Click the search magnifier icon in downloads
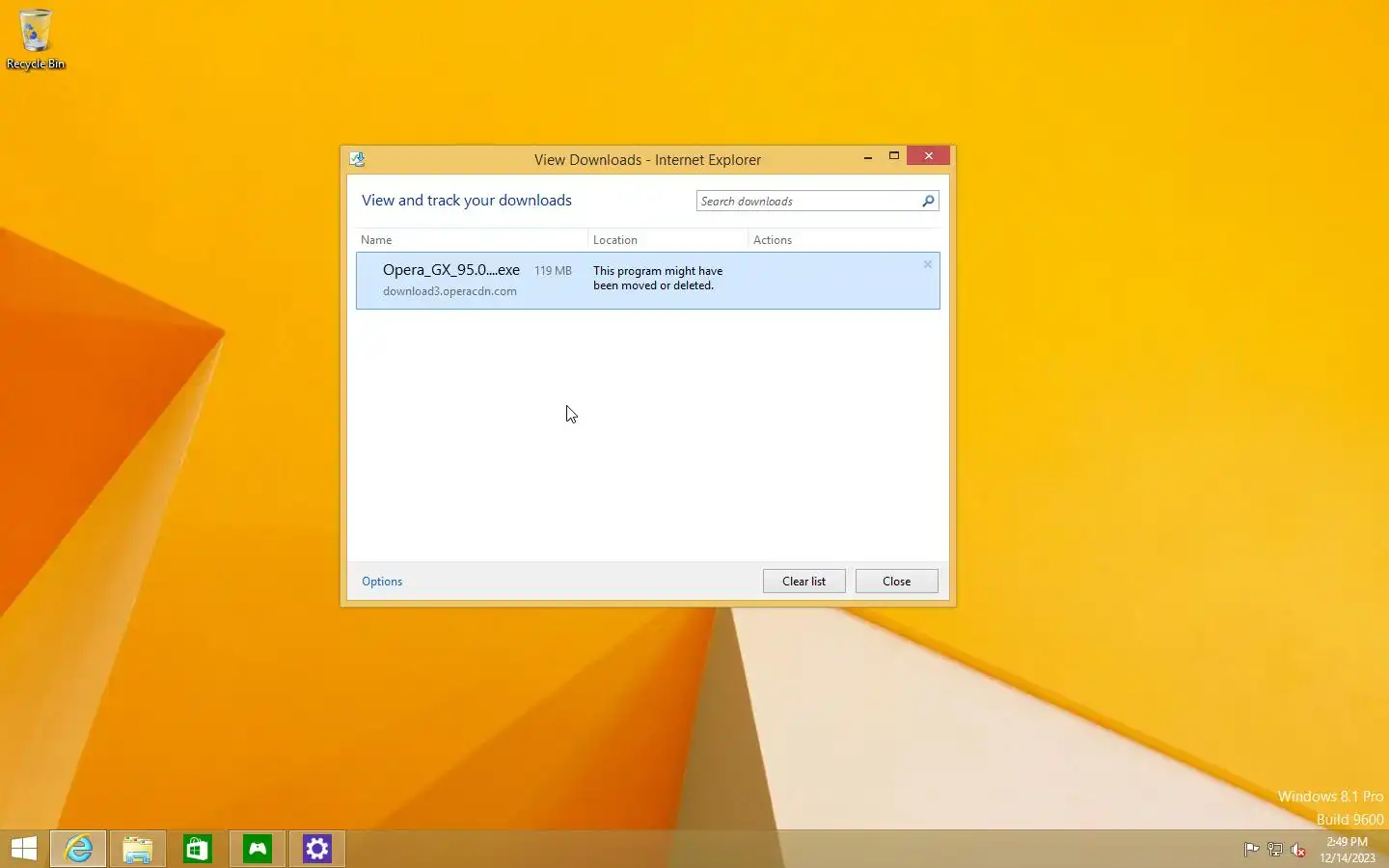Screen dimensions: 1389x868 coord(928,201)
